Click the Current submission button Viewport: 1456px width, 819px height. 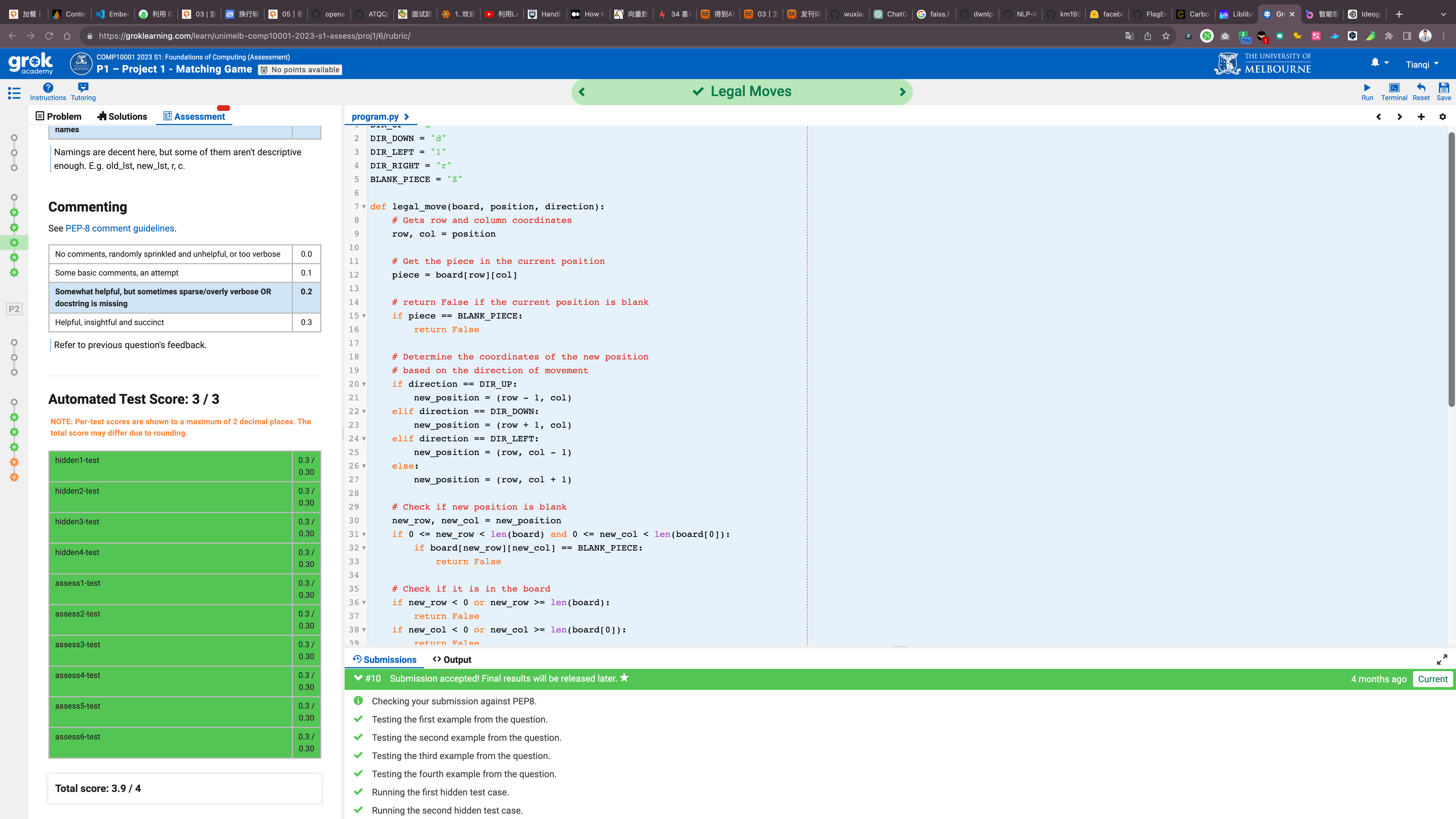click(1432, 679)
